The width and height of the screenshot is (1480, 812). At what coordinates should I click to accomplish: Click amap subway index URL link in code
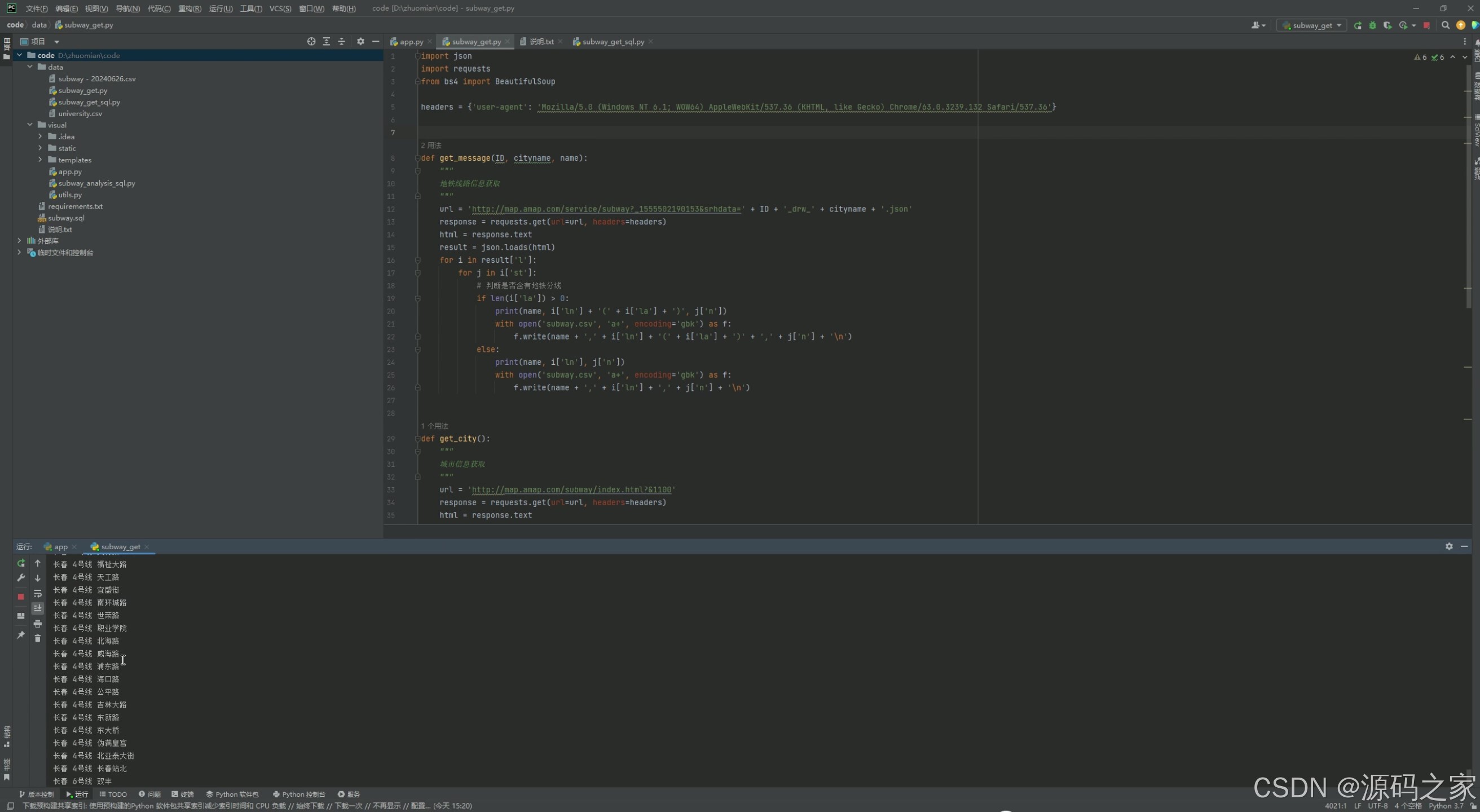click(x=571, y=490)
